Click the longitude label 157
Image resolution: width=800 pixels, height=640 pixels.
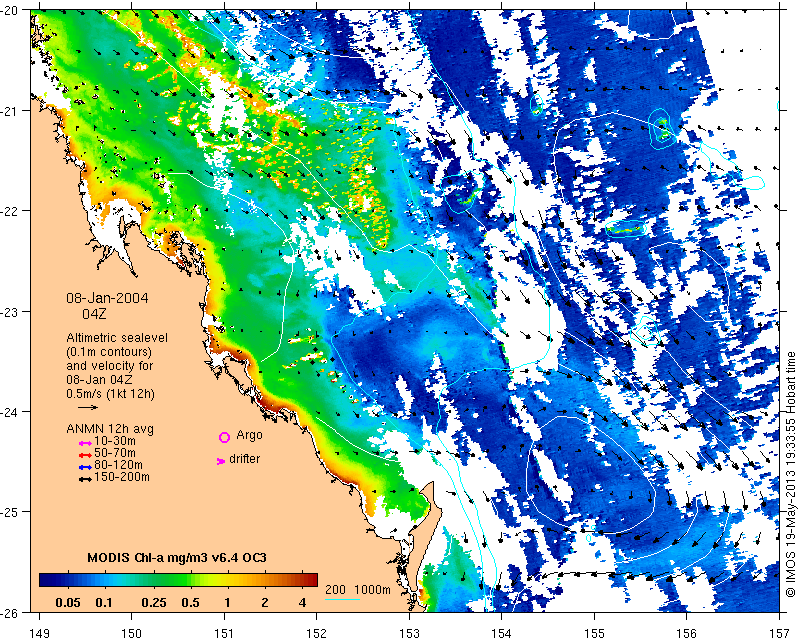click(780, 633)
